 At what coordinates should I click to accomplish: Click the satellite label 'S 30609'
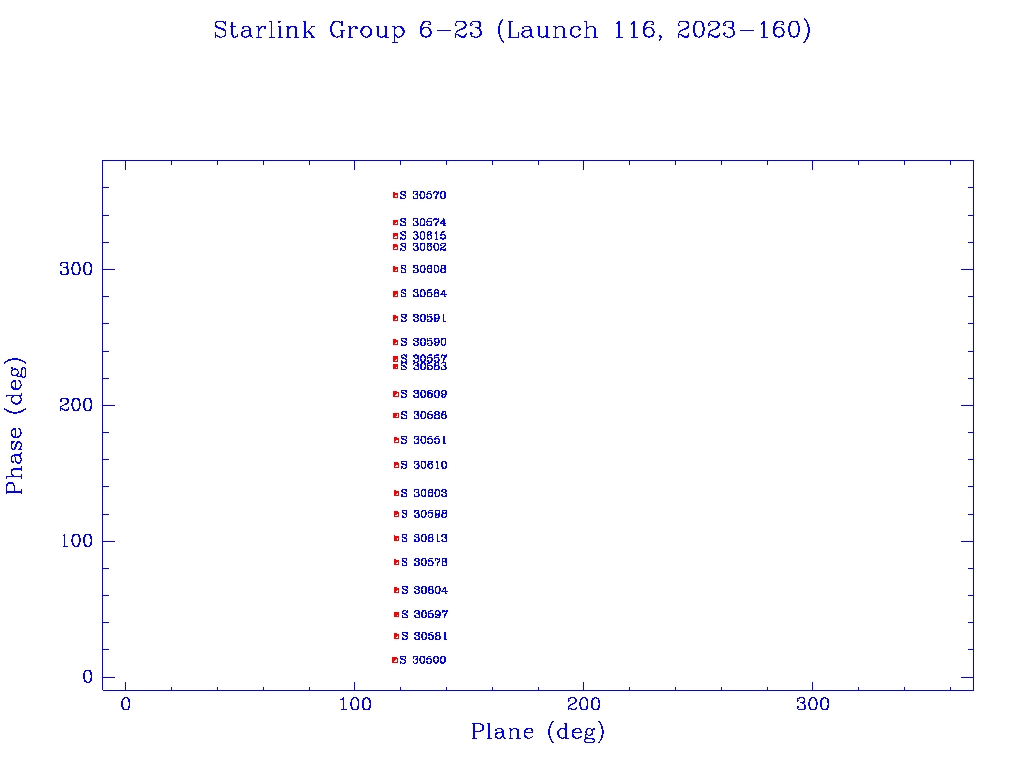click(424, 394)
